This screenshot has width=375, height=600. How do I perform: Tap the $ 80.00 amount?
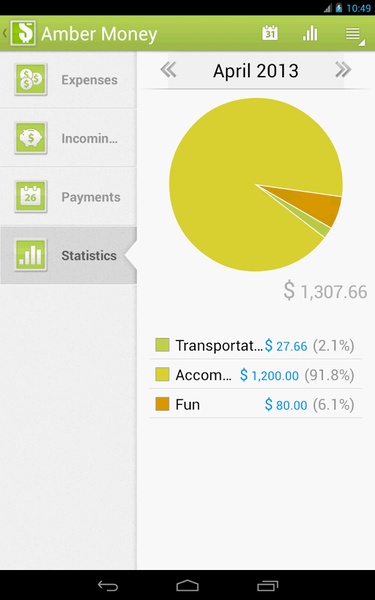pyautogui.click(x=286, y=405)
